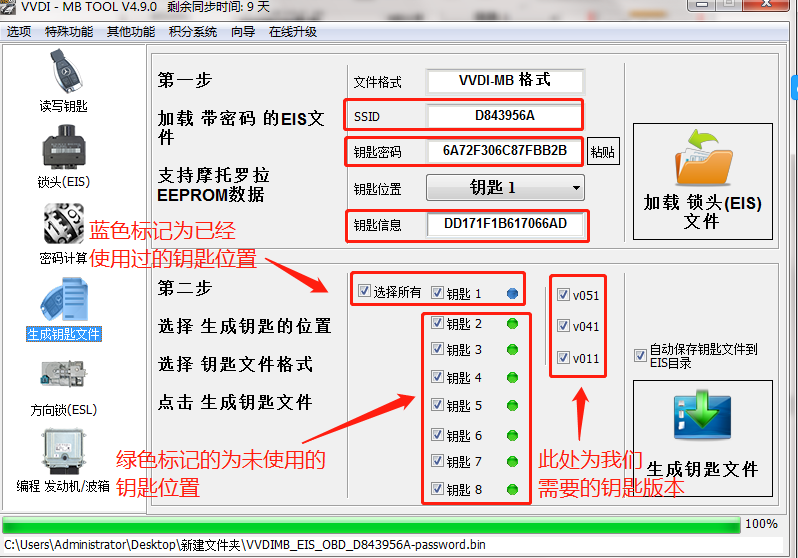This screenshot has width=798, height=558.
Task: Open the 读写钥匙 key icon
Action: [67, 71]
